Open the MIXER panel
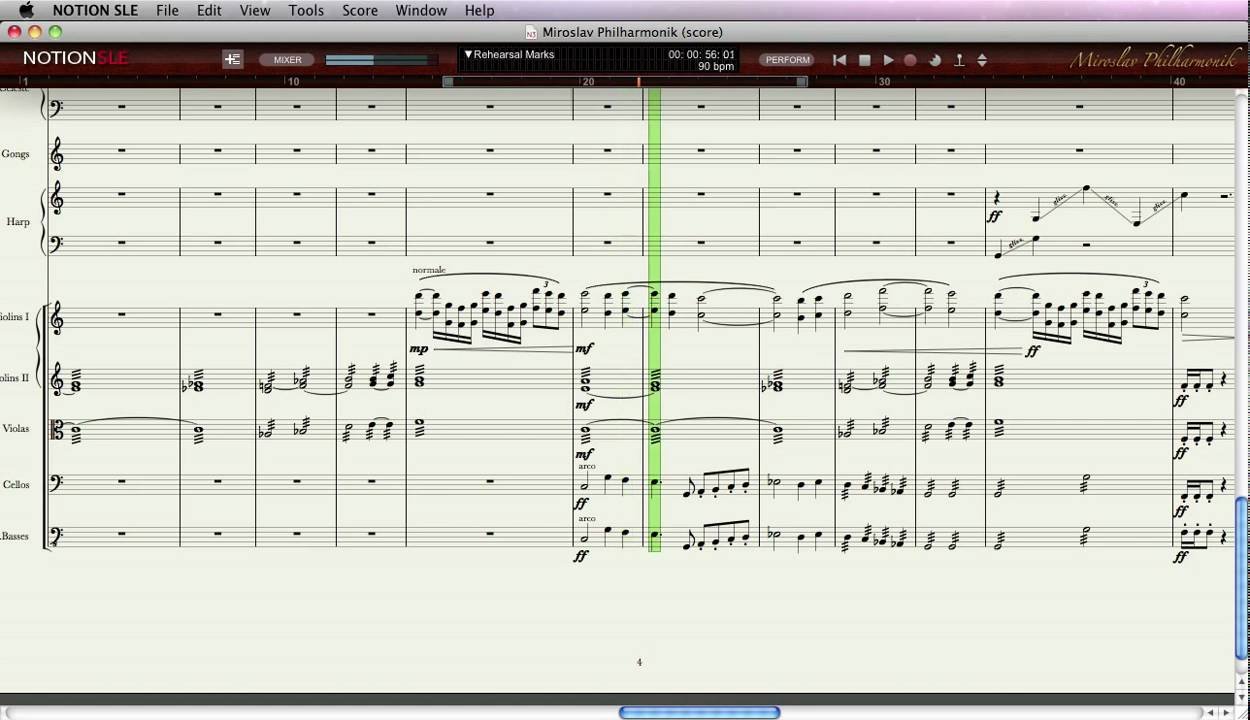Image resolution: width=1250 pixels, height=720 pixels. [288, 60]
